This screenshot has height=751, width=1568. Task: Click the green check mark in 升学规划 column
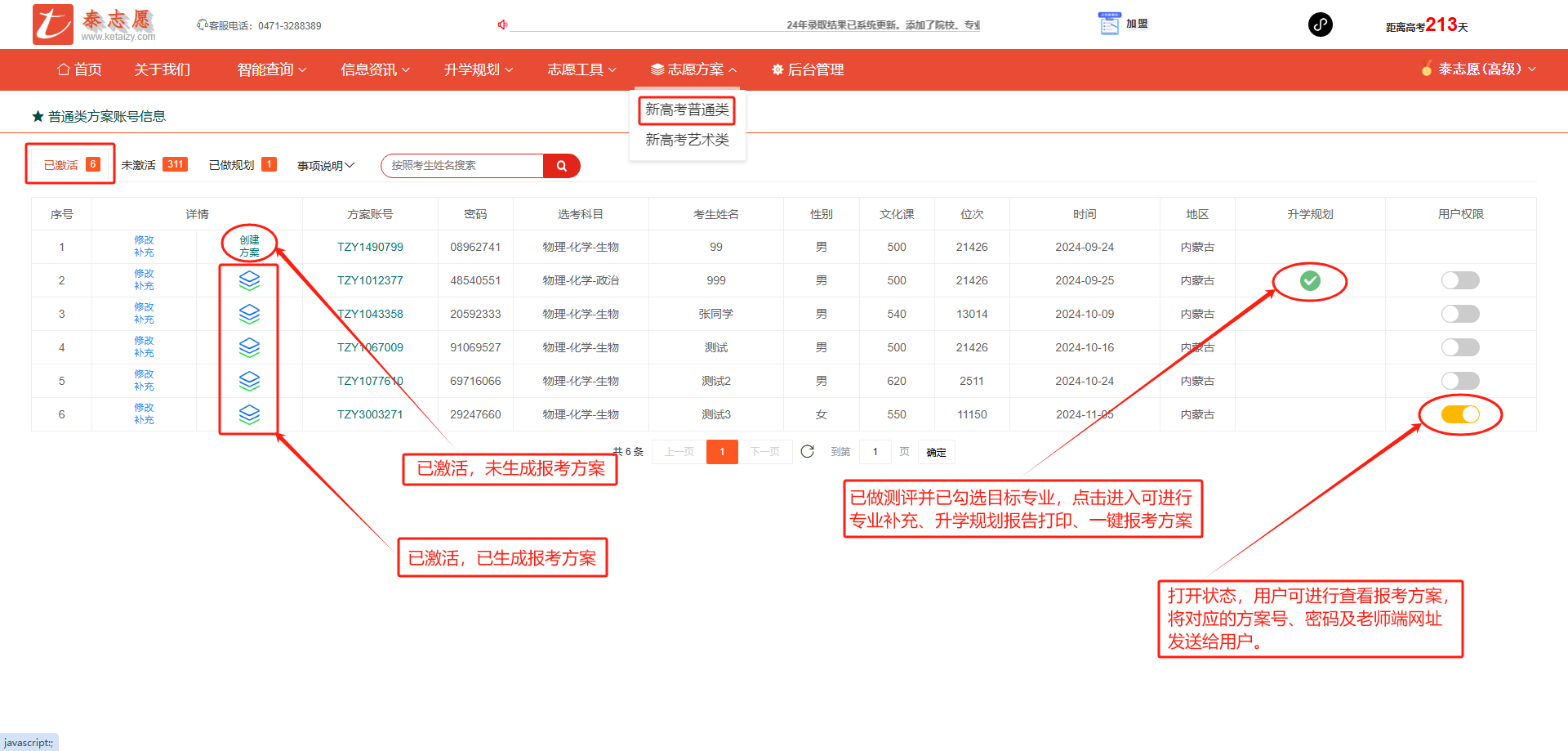[1310, 281]
